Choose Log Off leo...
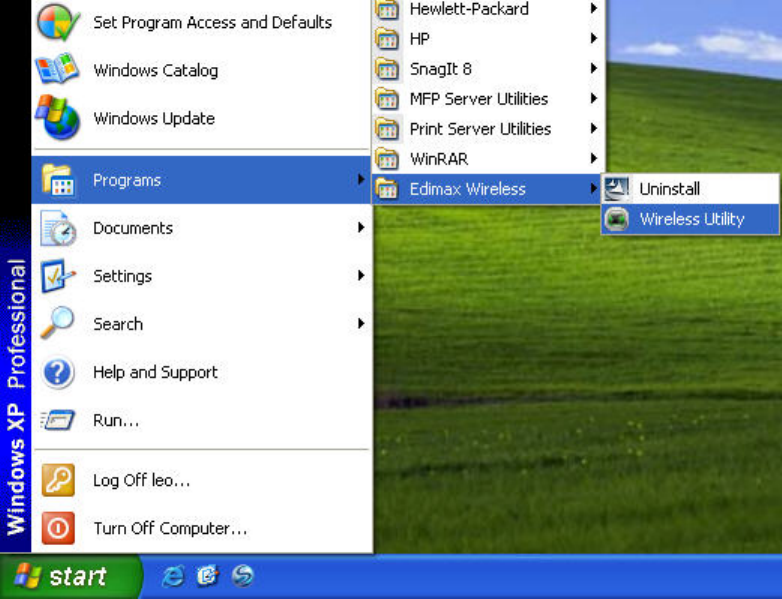Image resolution: width=782 pixels, height=599 pixels. tap(201, 480)
